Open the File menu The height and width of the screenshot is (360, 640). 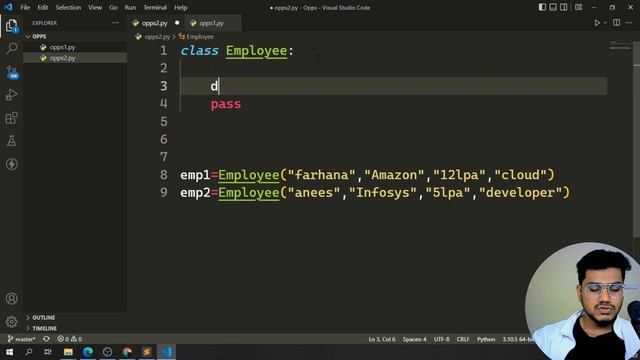click(x=25, y=7)
